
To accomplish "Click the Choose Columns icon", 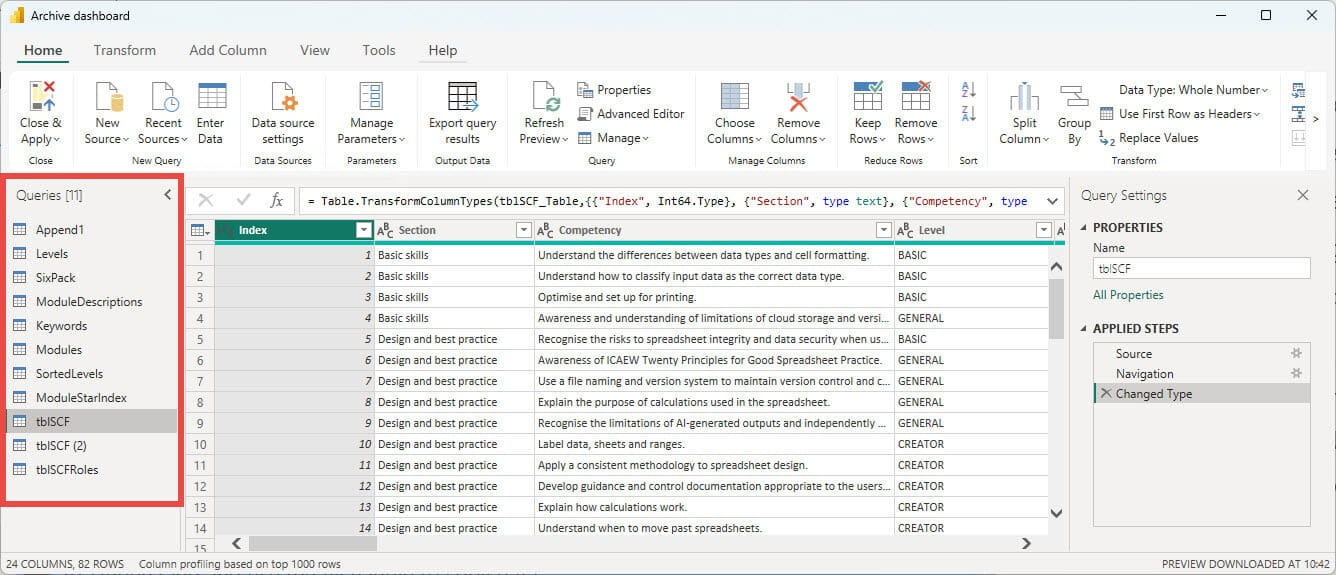I will click(x=735, y=97).
